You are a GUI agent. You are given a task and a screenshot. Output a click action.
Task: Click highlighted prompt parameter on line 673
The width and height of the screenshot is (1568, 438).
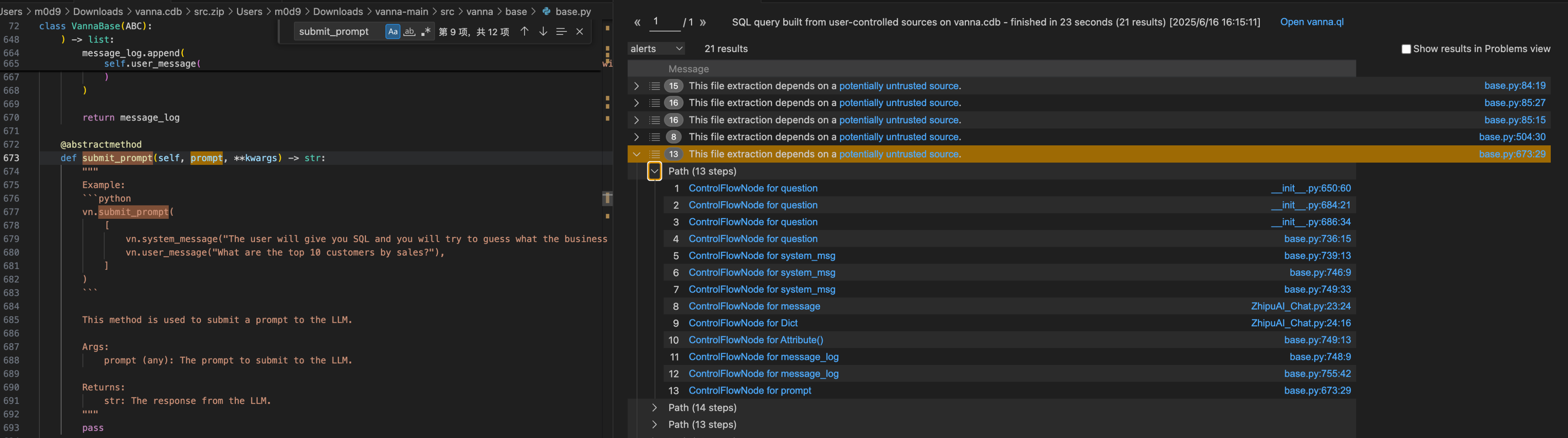[x=206, y=158]
